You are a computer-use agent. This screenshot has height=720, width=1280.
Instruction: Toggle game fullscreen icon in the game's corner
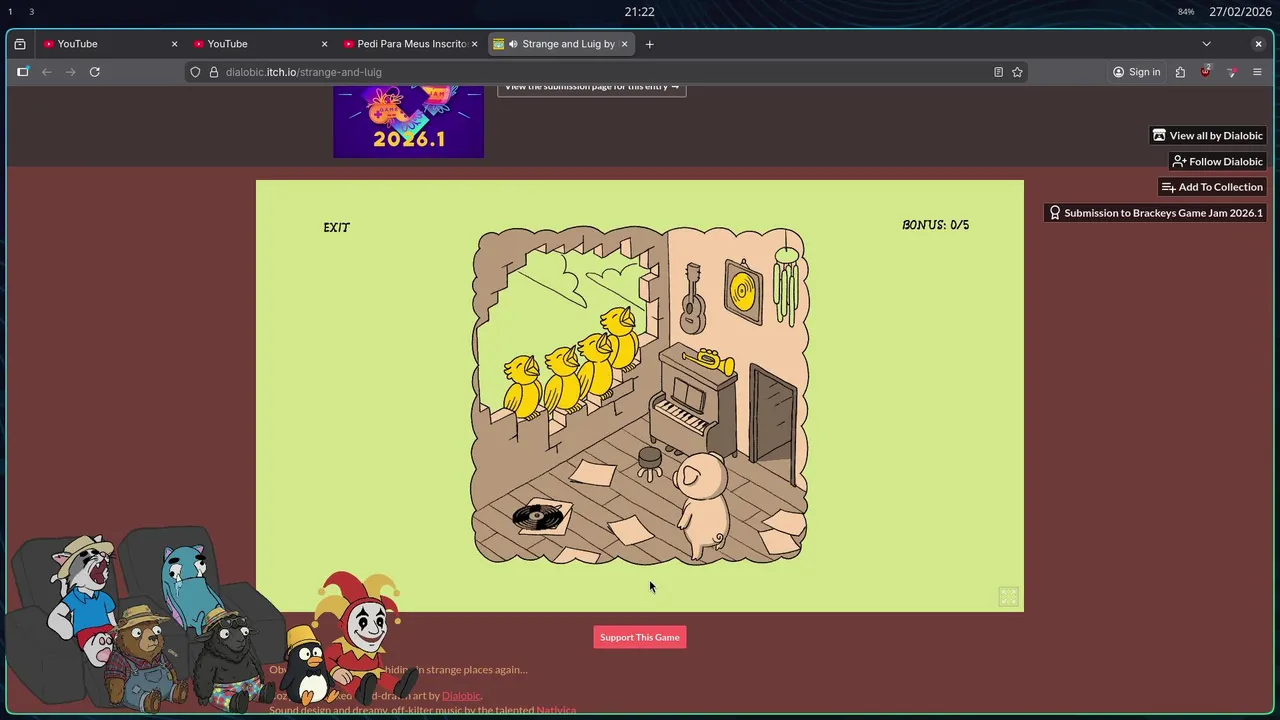pos(1008,597)
